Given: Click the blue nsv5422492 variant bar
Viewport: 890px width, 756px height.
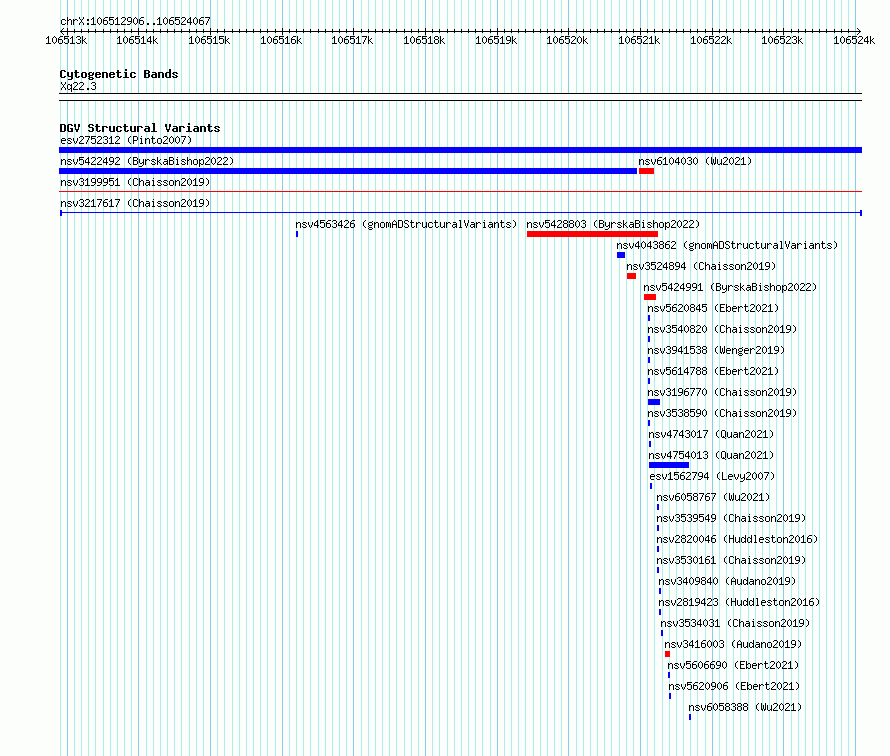Looking at the screenshot, I should 348,171.
